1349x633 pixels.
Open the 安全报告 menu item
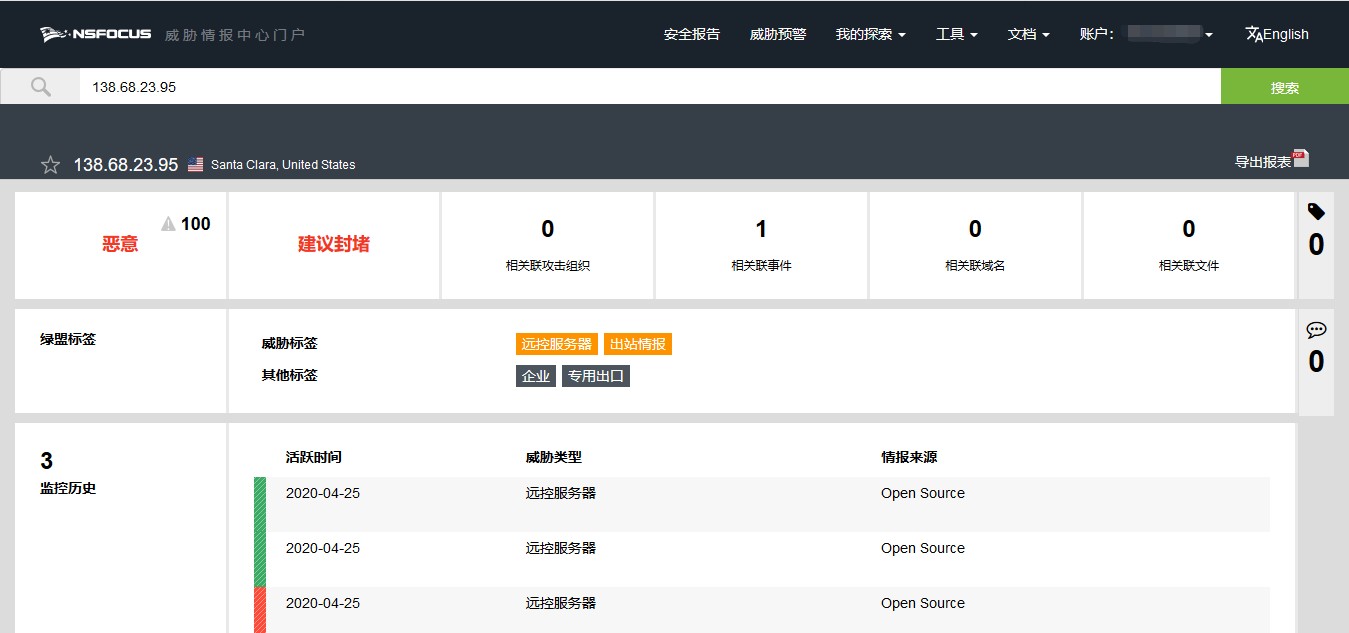(x=691, y=34)
